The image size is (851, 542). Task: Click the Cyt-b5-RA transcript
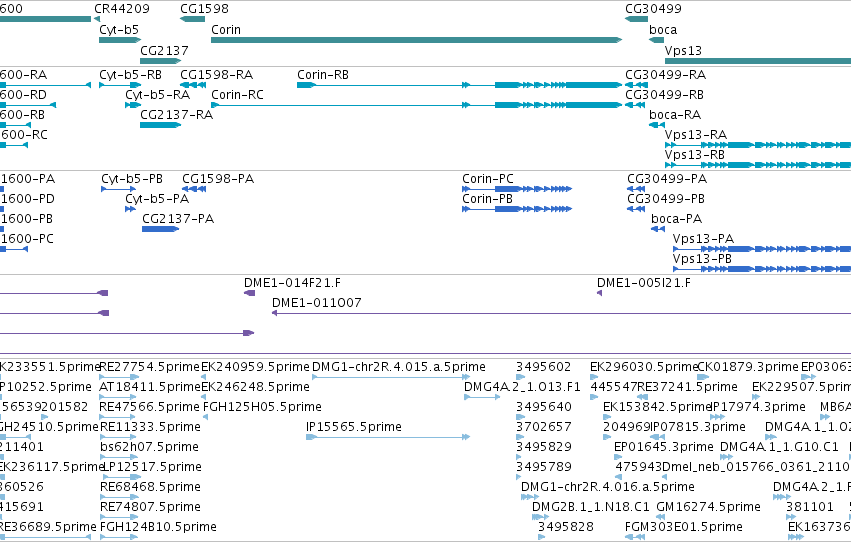pyautogui.click(x=133, y=105)
